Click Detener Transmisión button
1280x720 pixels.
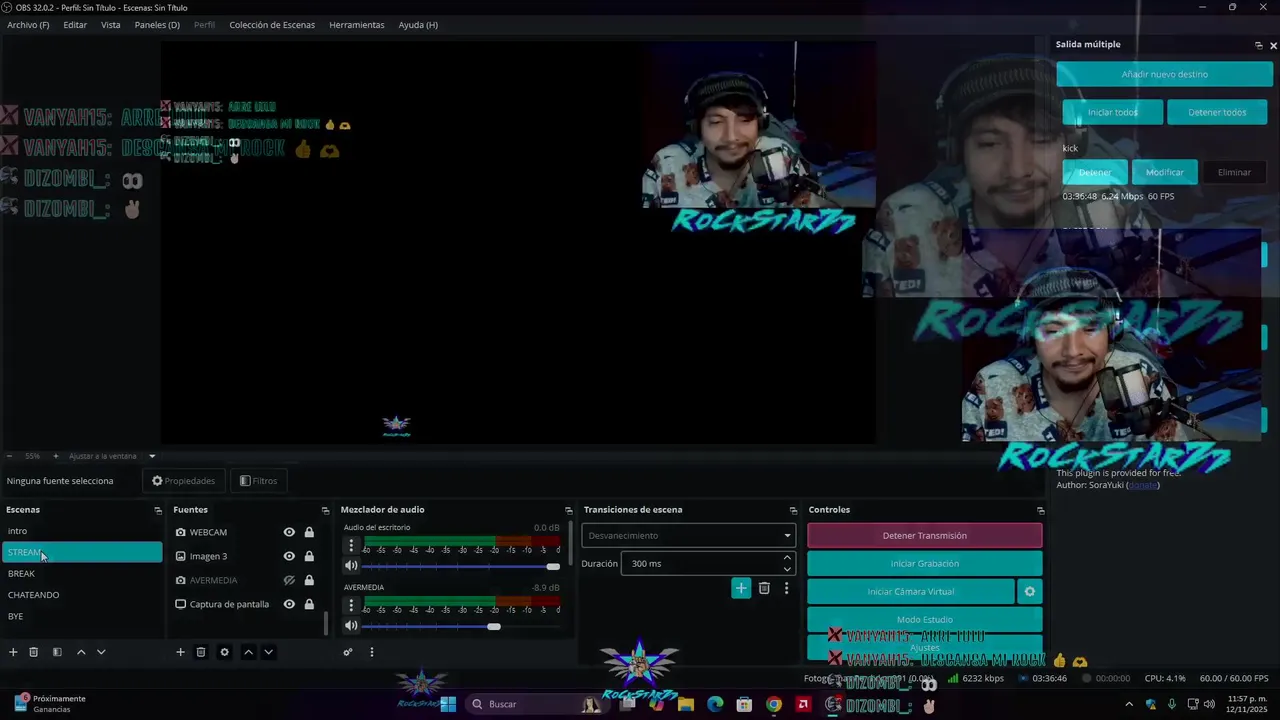click(x=924, y=535)
